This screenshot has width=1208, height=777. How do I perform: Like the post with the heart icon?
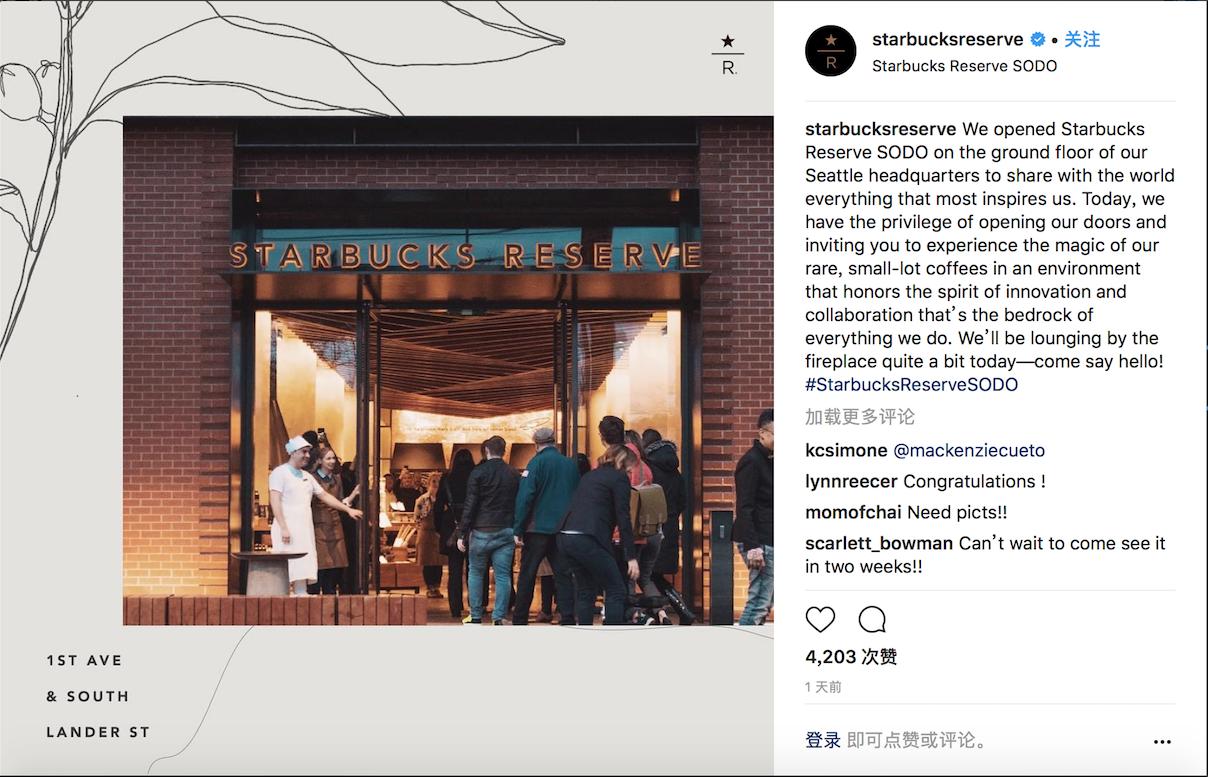(x=820, y=619)
